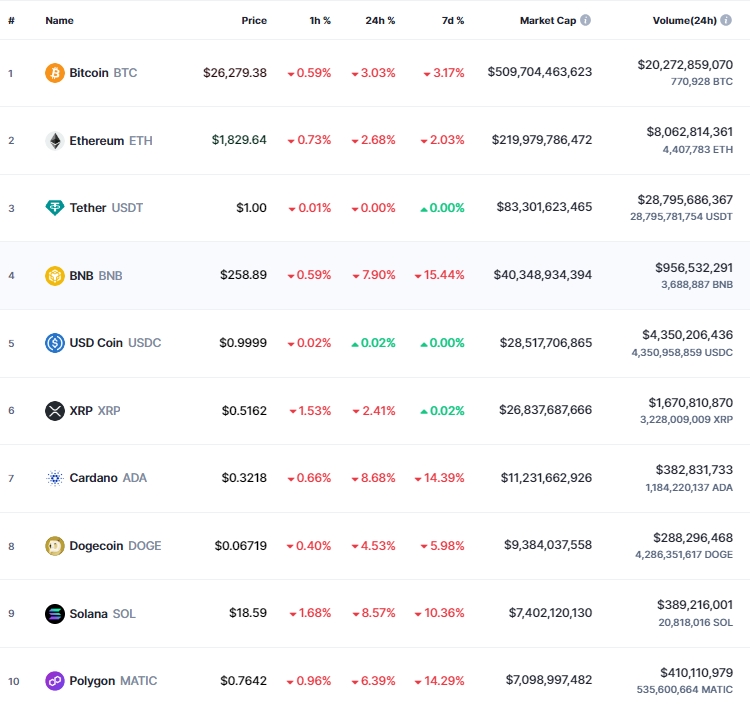Click Cardano price $0.3218
The image size is (750, 713).
coord(244,478)
